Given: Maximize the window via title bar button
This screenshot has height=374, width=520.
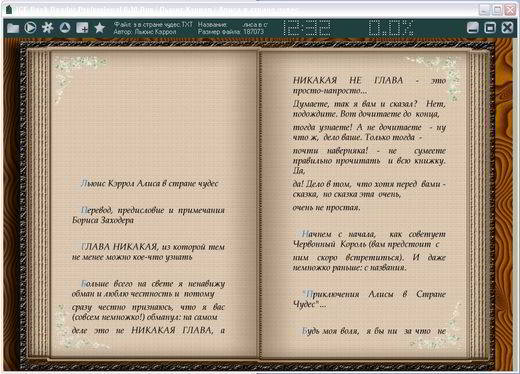Looking at the screenshot, I should point(497,10).
